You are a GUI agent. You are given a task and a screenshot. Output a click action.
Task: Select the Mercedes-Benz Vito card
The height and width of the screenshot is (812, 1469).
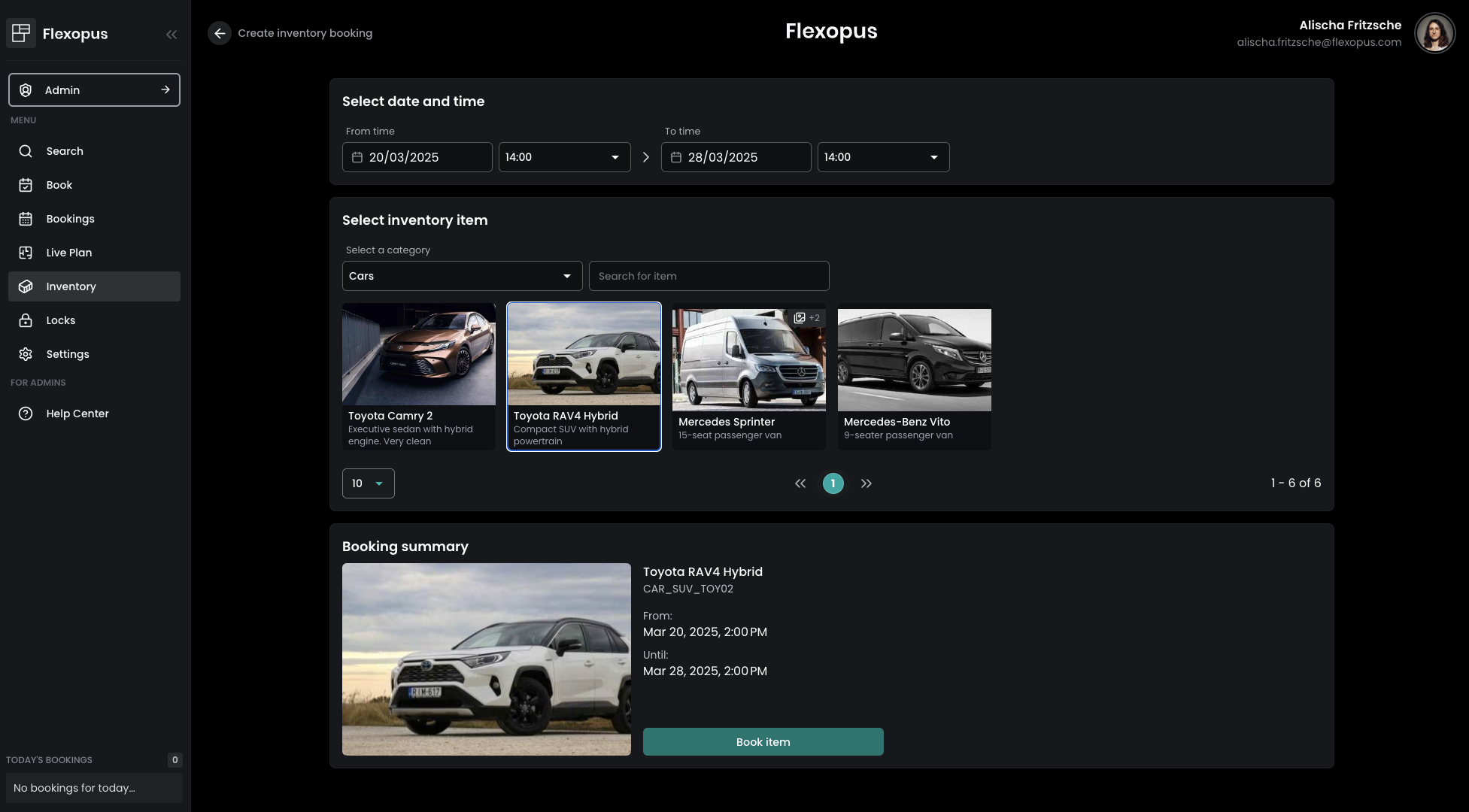pos(914,376)
